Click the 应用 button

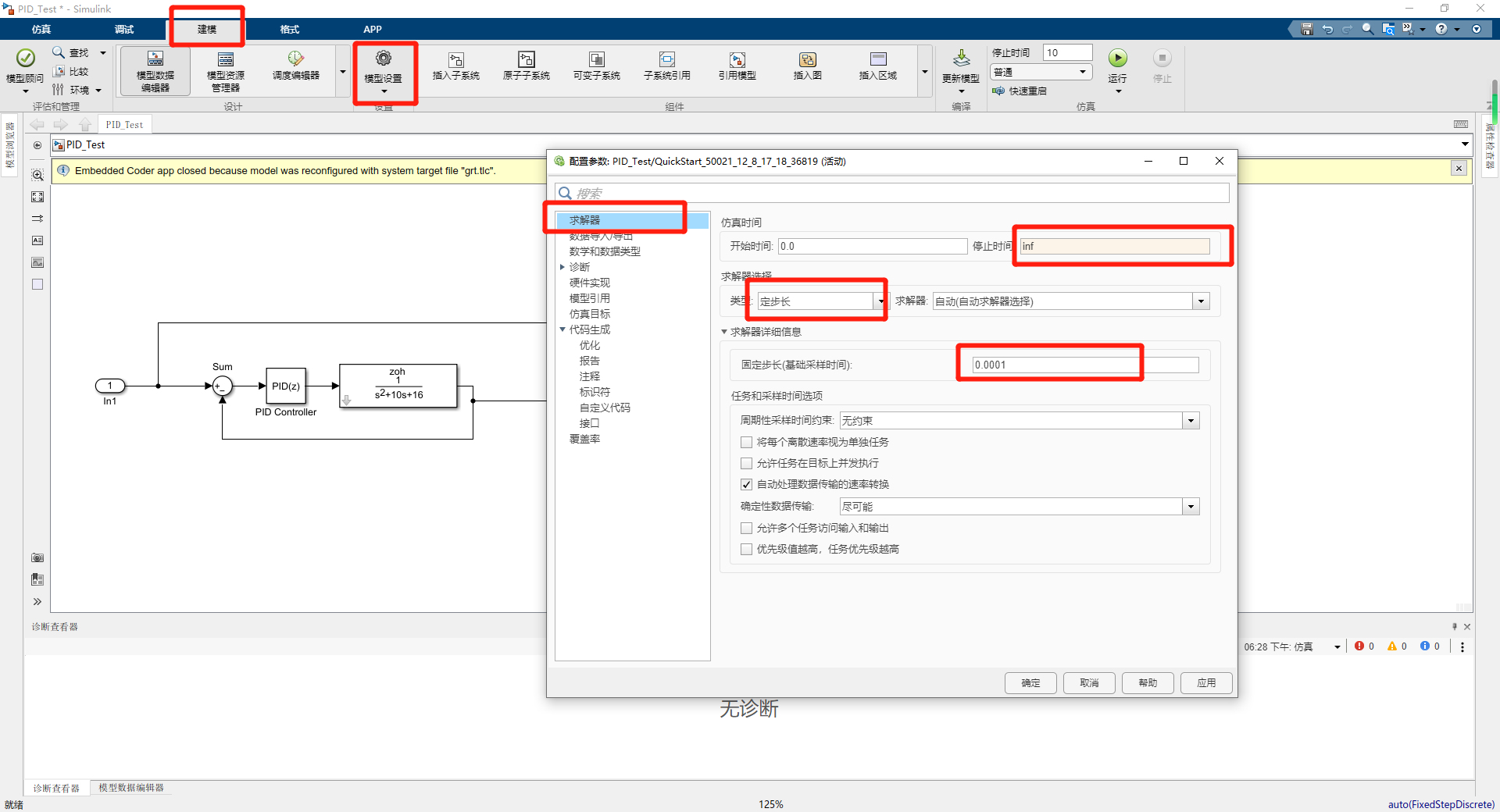coord(1206,683)
